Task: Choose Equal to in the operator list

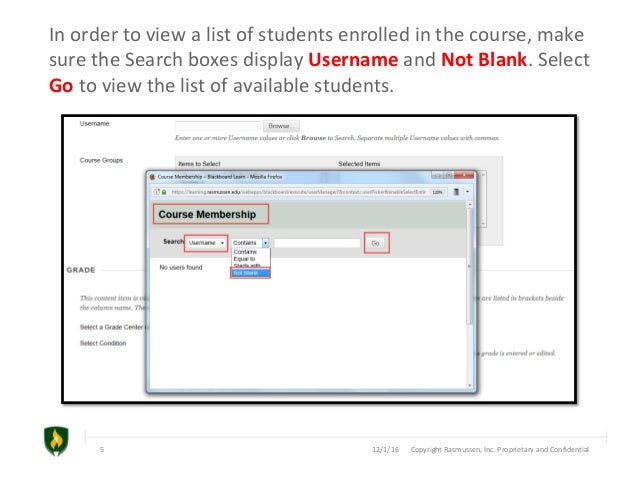Action: [245, 259]
